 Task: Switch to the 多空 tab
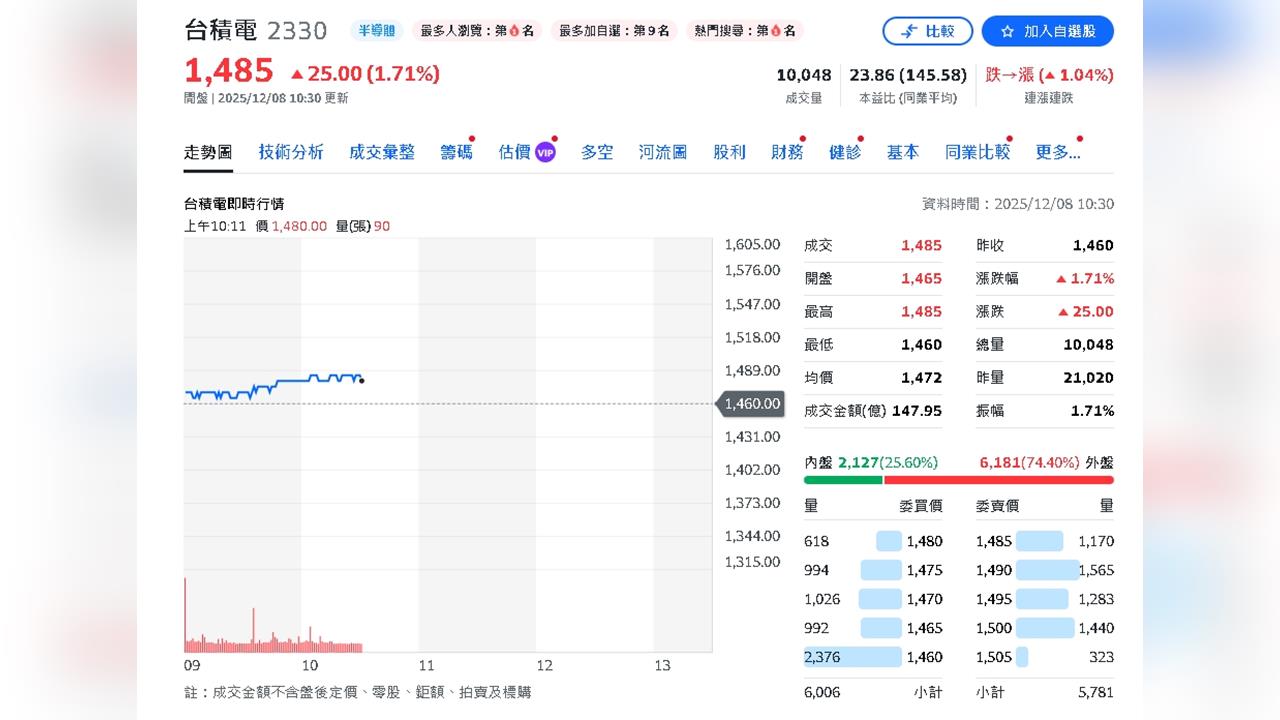click(x=597, y=151)
